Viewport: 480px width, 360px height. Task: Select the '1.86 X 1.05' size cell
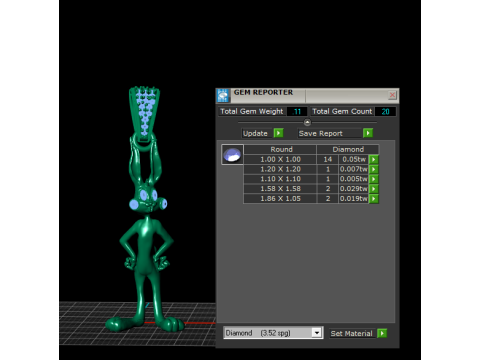point(280,199)
